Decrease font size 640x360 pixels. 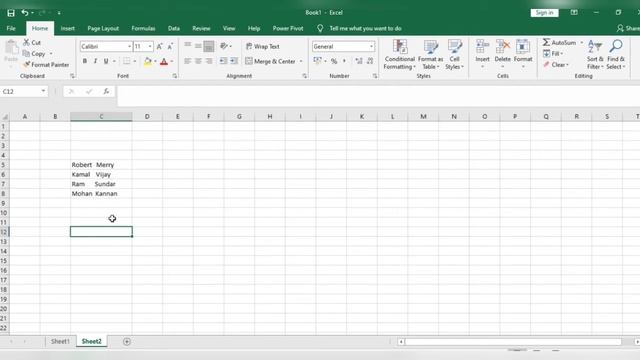(170, 47)
